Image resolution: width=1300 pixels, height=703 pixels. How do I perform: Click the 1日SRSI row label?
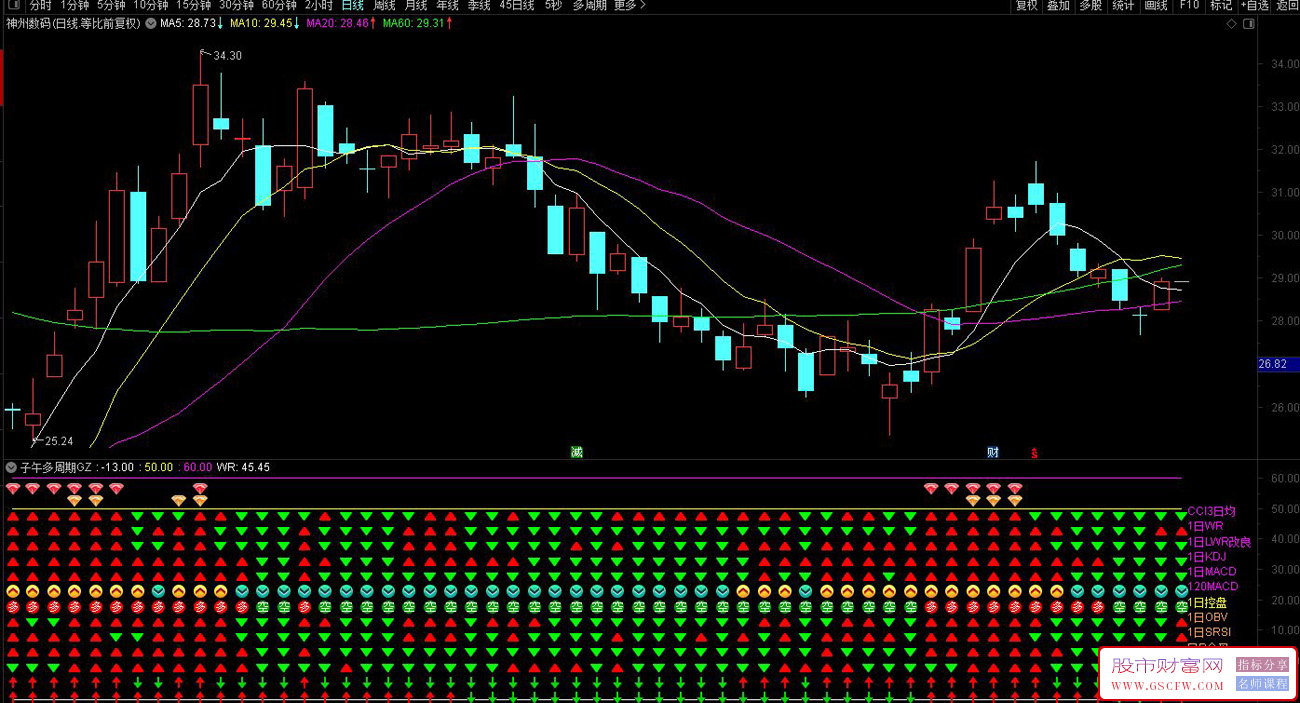(1209, 633)
